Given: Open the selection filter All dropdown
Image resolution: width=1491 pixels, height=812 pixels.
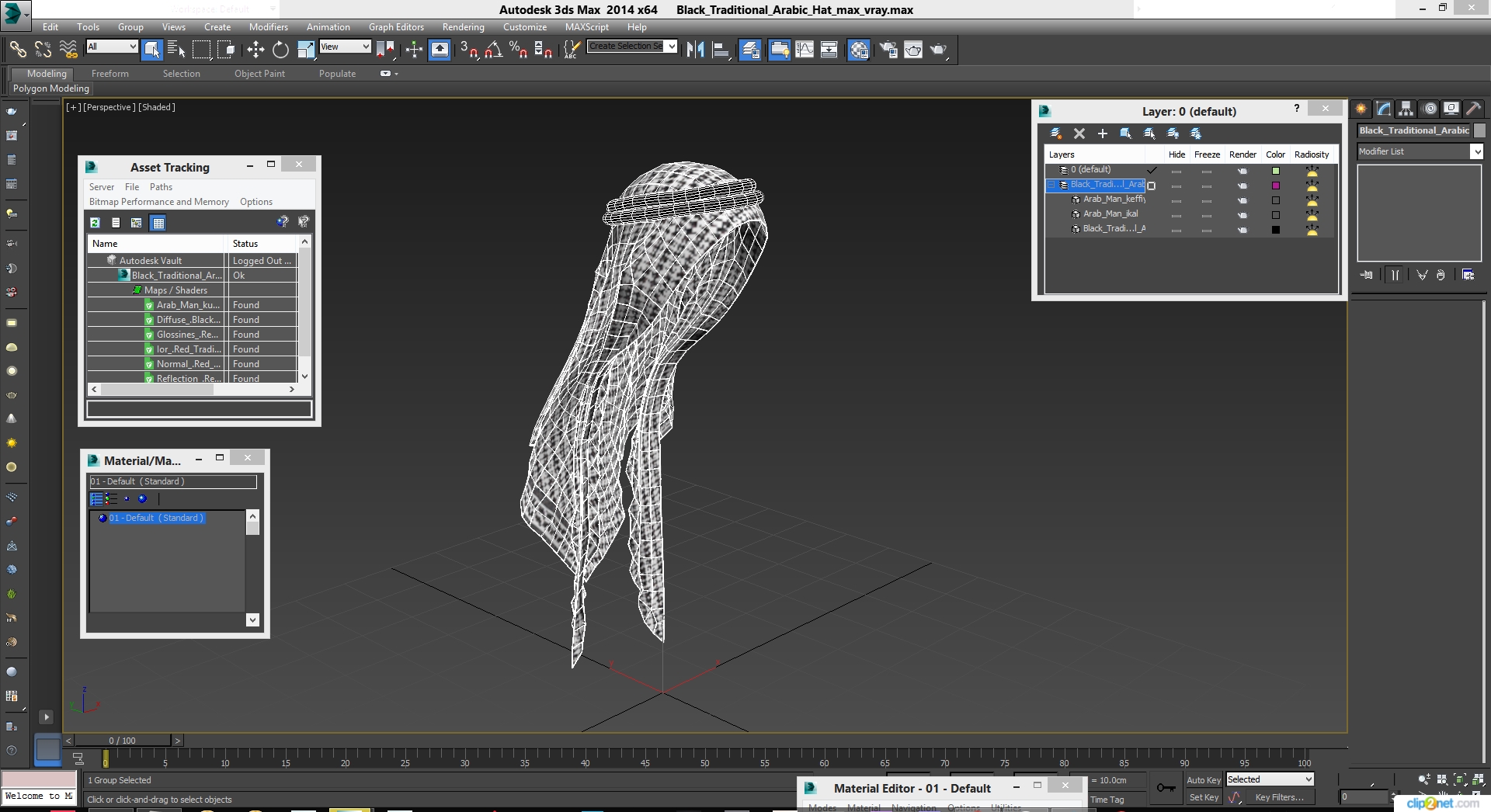Looking at the screenshot, I should click(112, 47).
